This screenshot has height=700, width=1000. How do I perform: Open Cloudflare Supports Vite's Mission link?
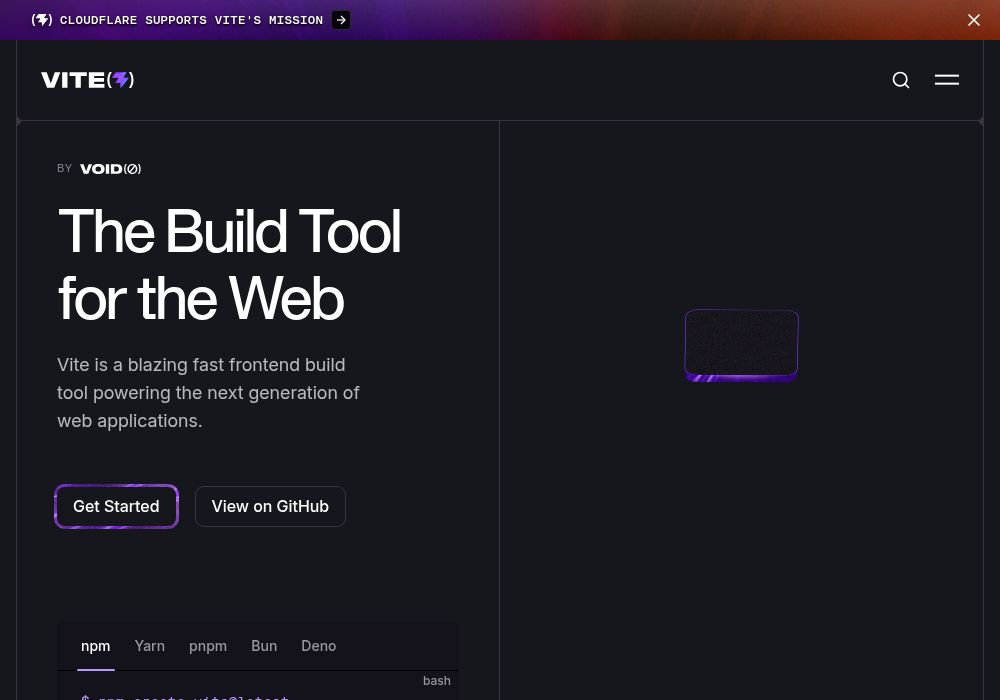pyautogui.click(x=191, y=20)
